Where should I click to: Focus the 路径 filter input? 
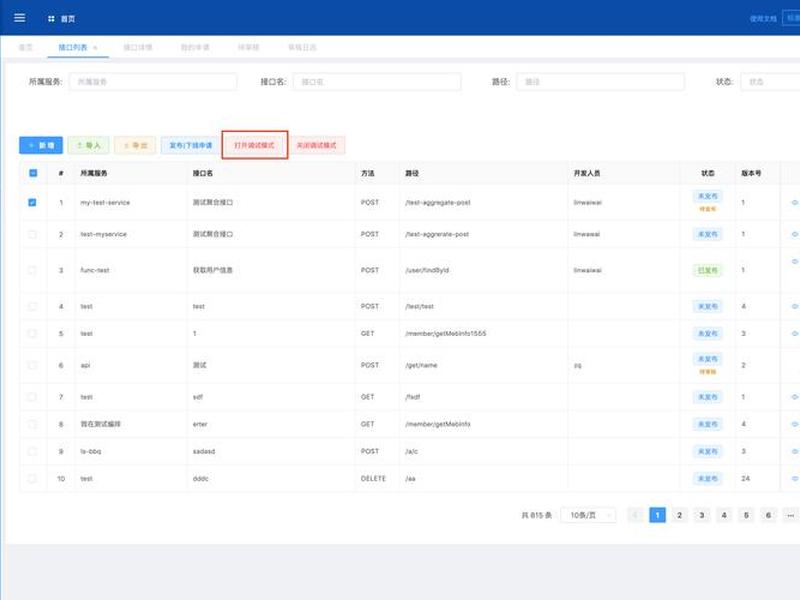pos(601,82)
